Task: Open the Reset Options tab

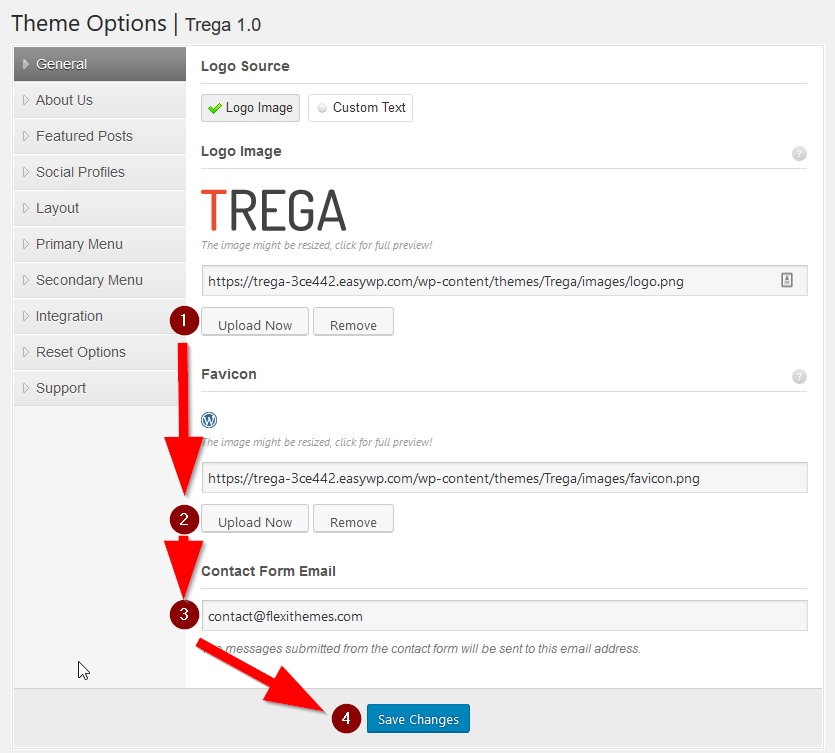Action: 100,352
